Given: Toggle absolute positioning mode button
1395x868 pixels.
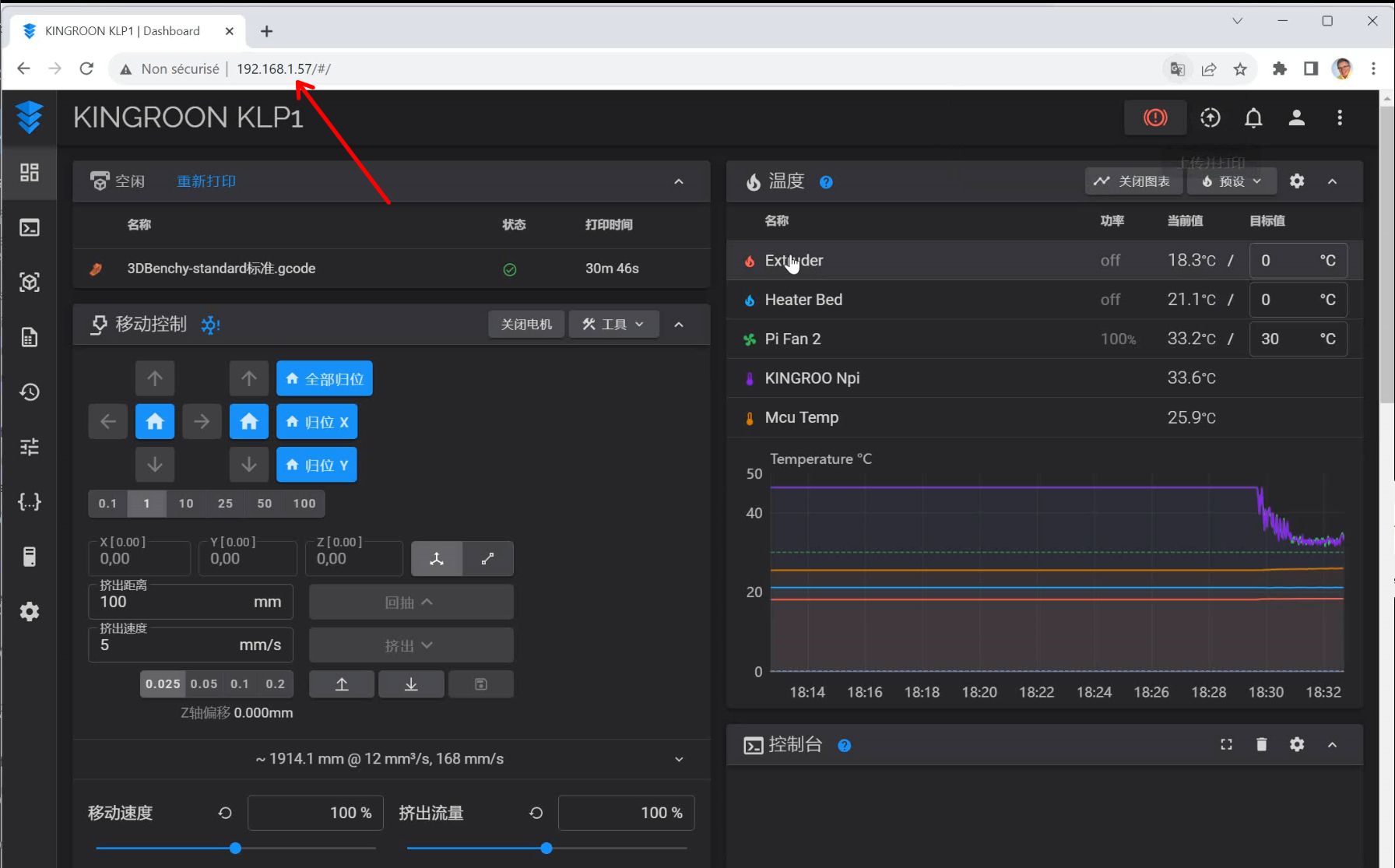Looking at the screenshot, I should (437, 559).
